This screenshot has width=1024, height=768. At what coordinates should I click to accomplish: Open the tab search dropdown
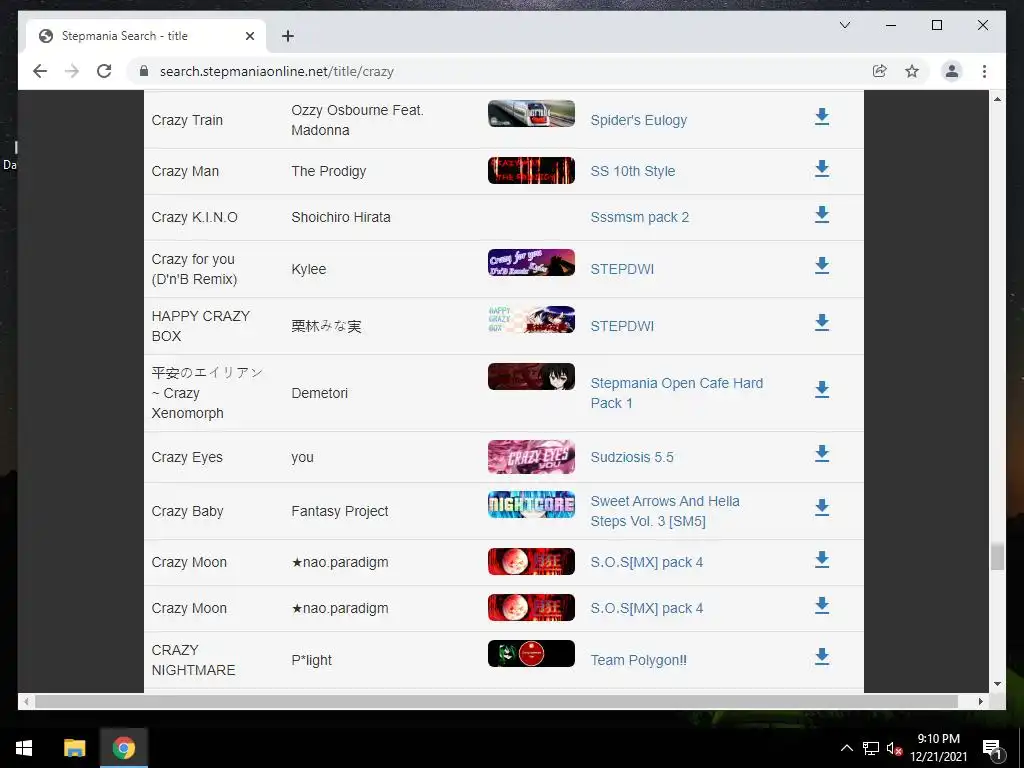(844, 25)
